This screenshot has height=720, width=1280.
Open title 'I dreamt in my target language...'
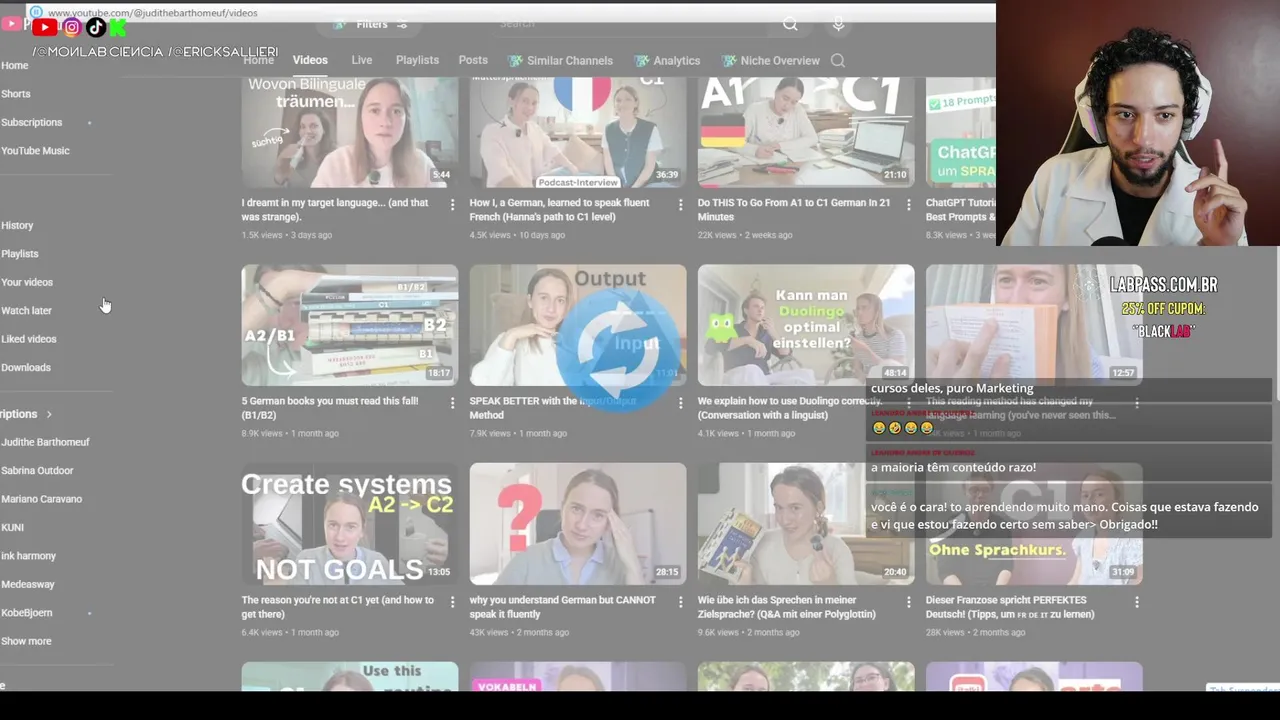tap(335, 210)
